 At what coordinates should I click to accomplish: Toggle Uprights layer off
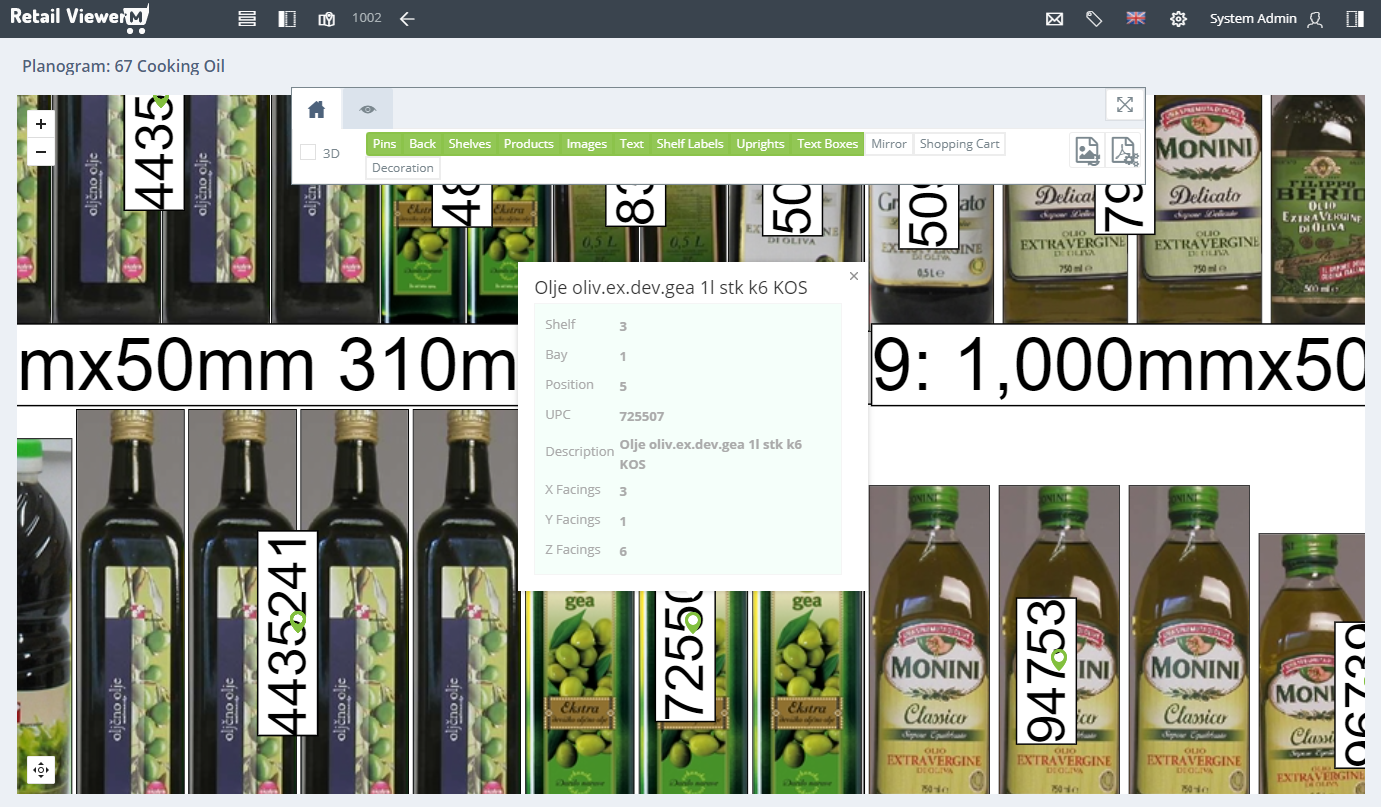(761, 144)
